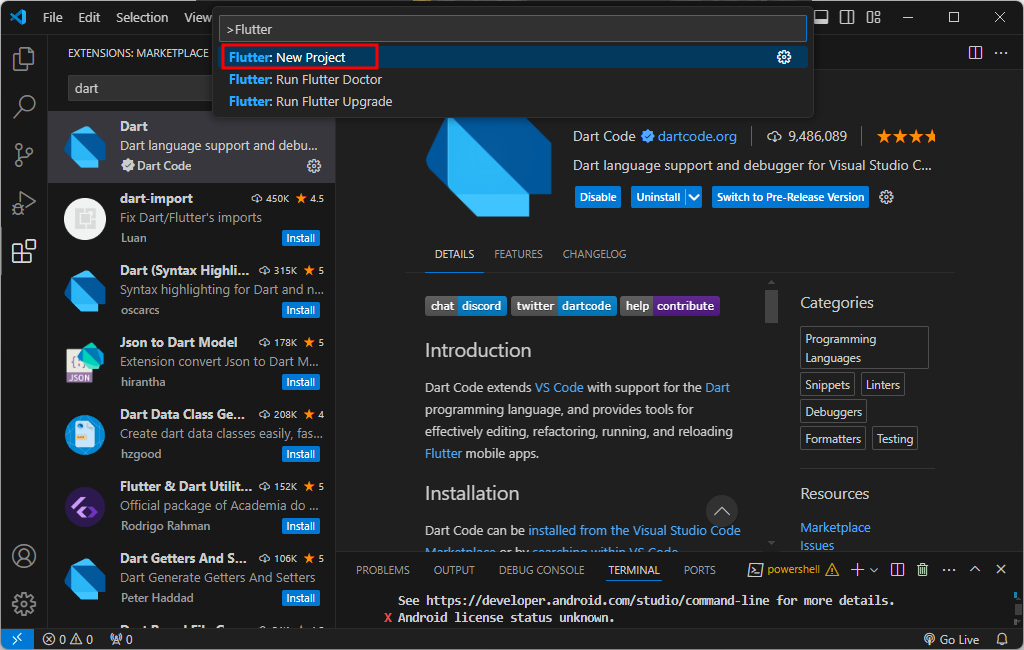Open editor More Actions ellipsis
The width and height of the screenshot is (1024, 650).
pyautogui.click(x=1001, y=53)
